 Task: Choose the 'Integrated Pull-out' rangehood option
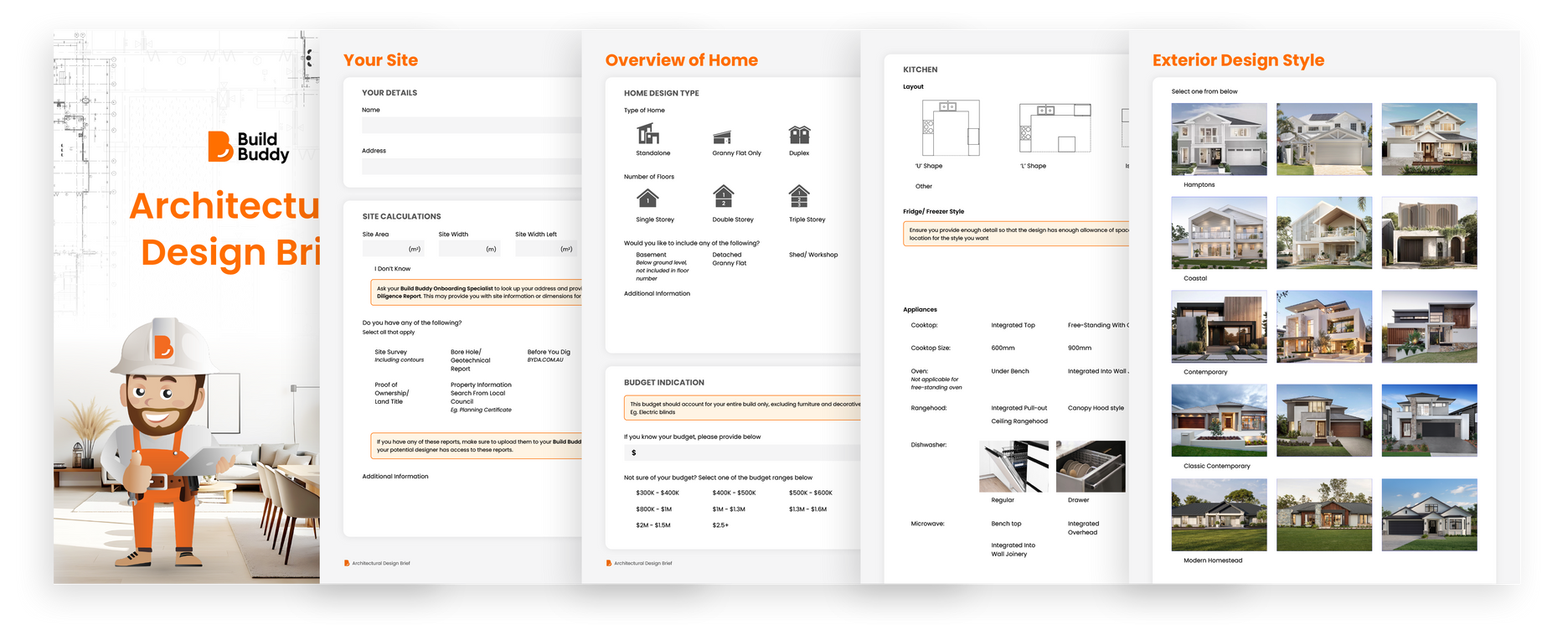1019,408
